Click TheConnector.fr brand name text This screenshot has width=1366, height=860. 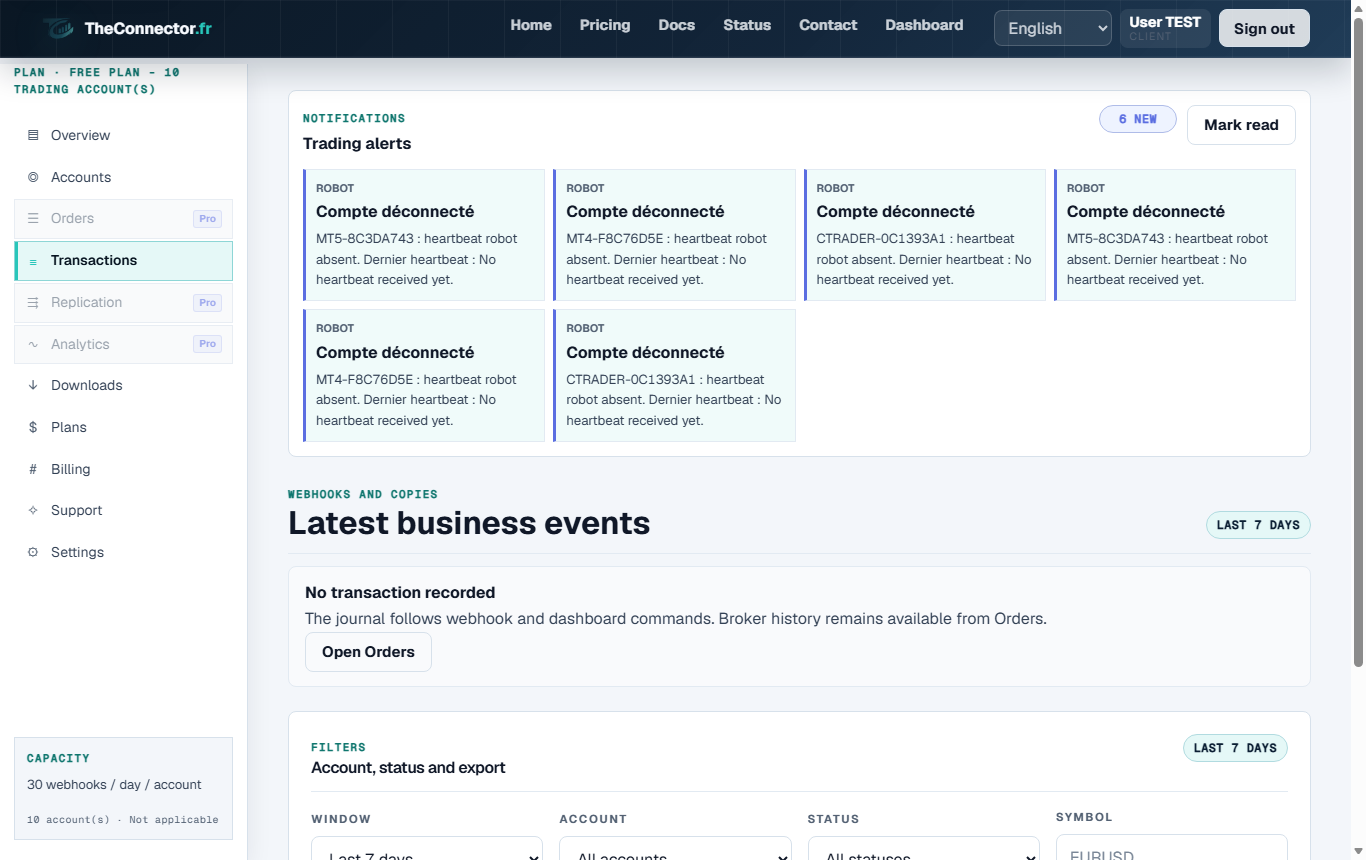point(148,28)
